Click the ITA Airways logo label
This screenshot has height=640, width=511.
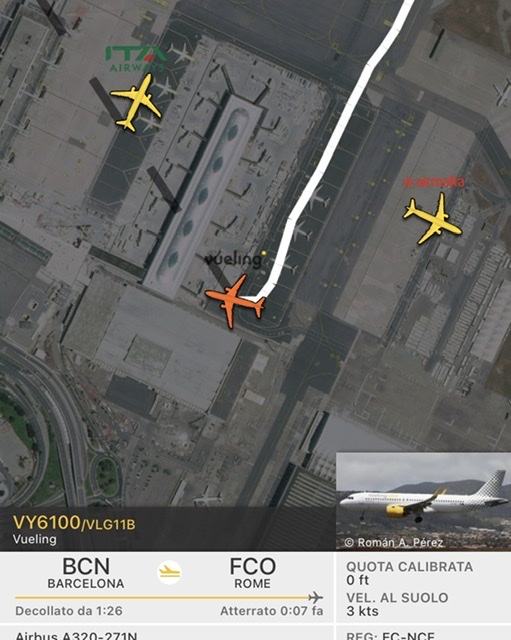136,58
